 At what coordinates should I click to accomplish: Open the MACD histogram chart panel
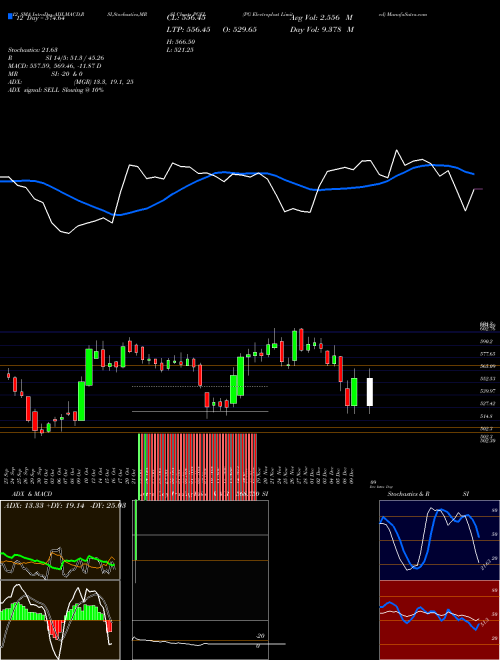[x=60, y=620]
